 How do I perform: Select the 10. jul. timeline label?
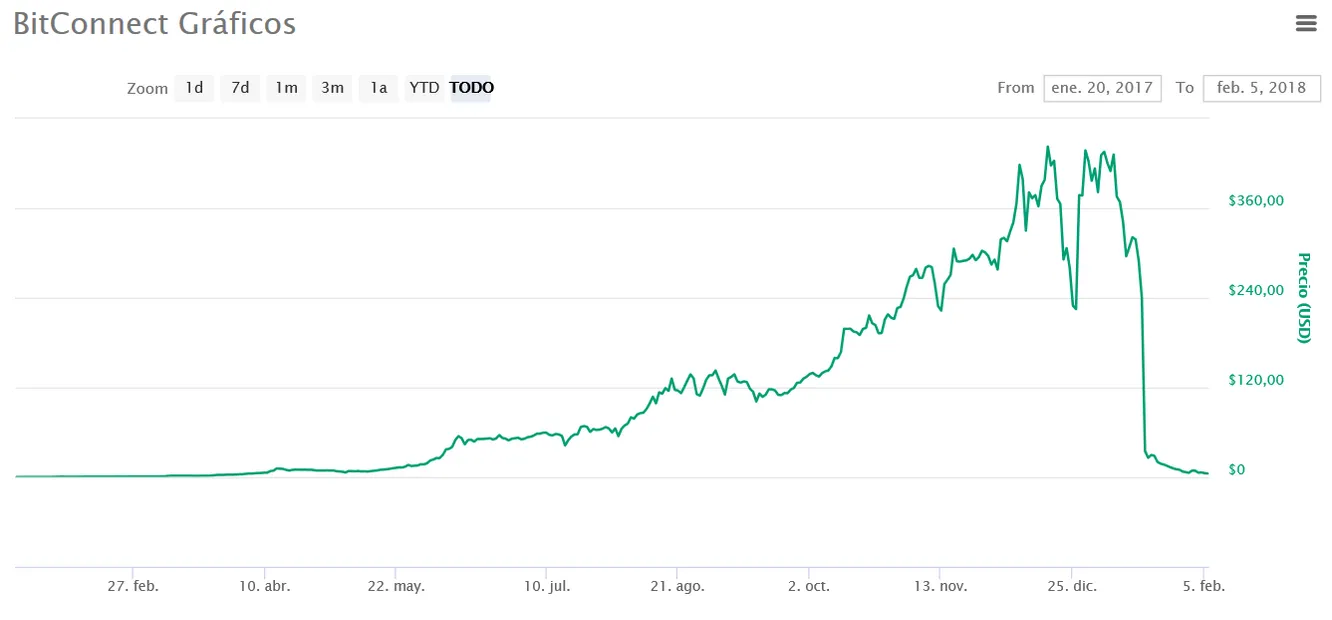546,586
